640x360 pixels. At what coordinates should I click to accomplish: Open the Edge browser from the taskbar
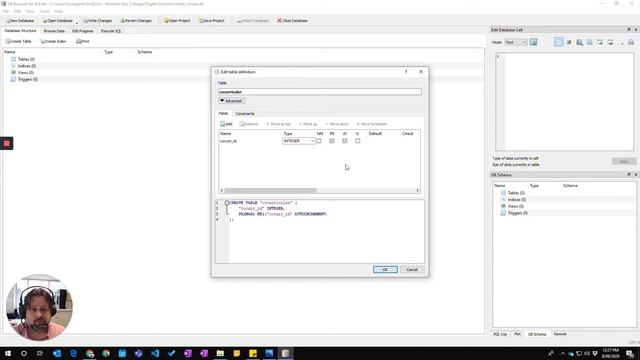point(73,353)
